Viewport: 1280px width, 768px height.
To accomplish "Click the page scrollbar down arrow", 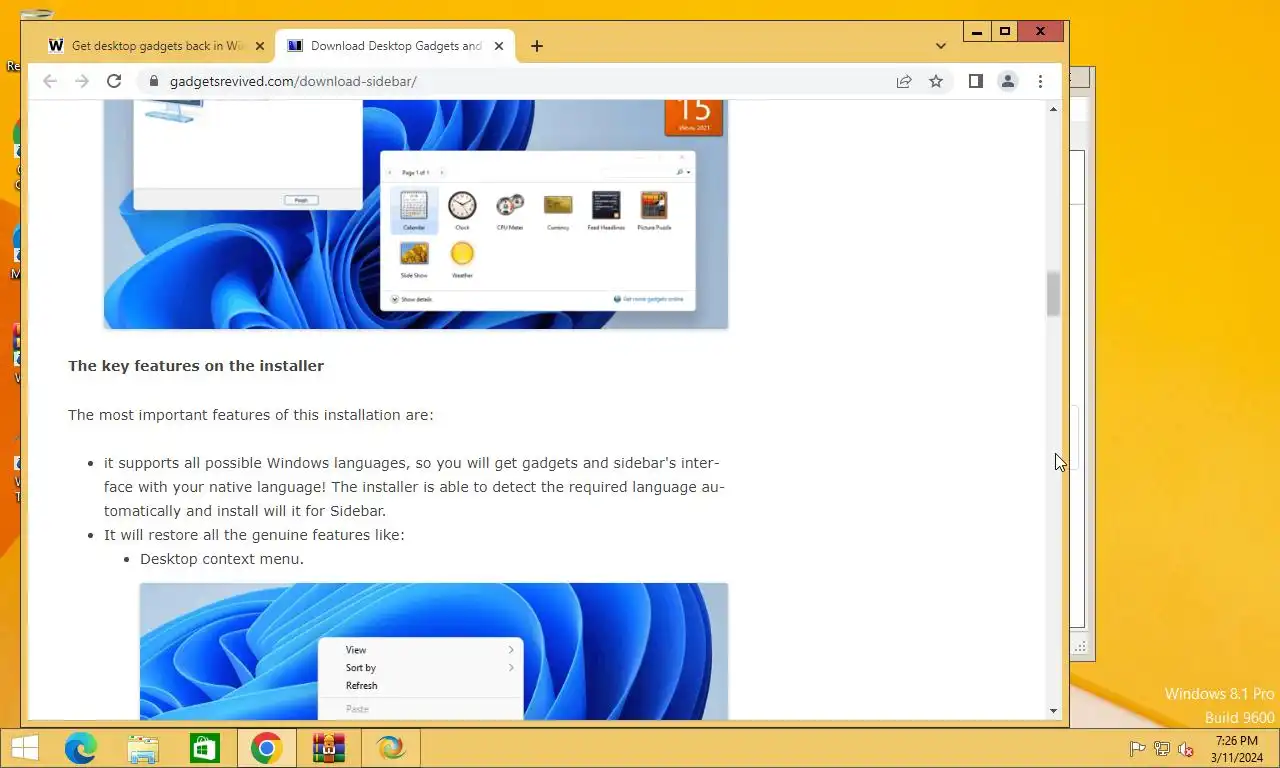I will (1053, 711).
